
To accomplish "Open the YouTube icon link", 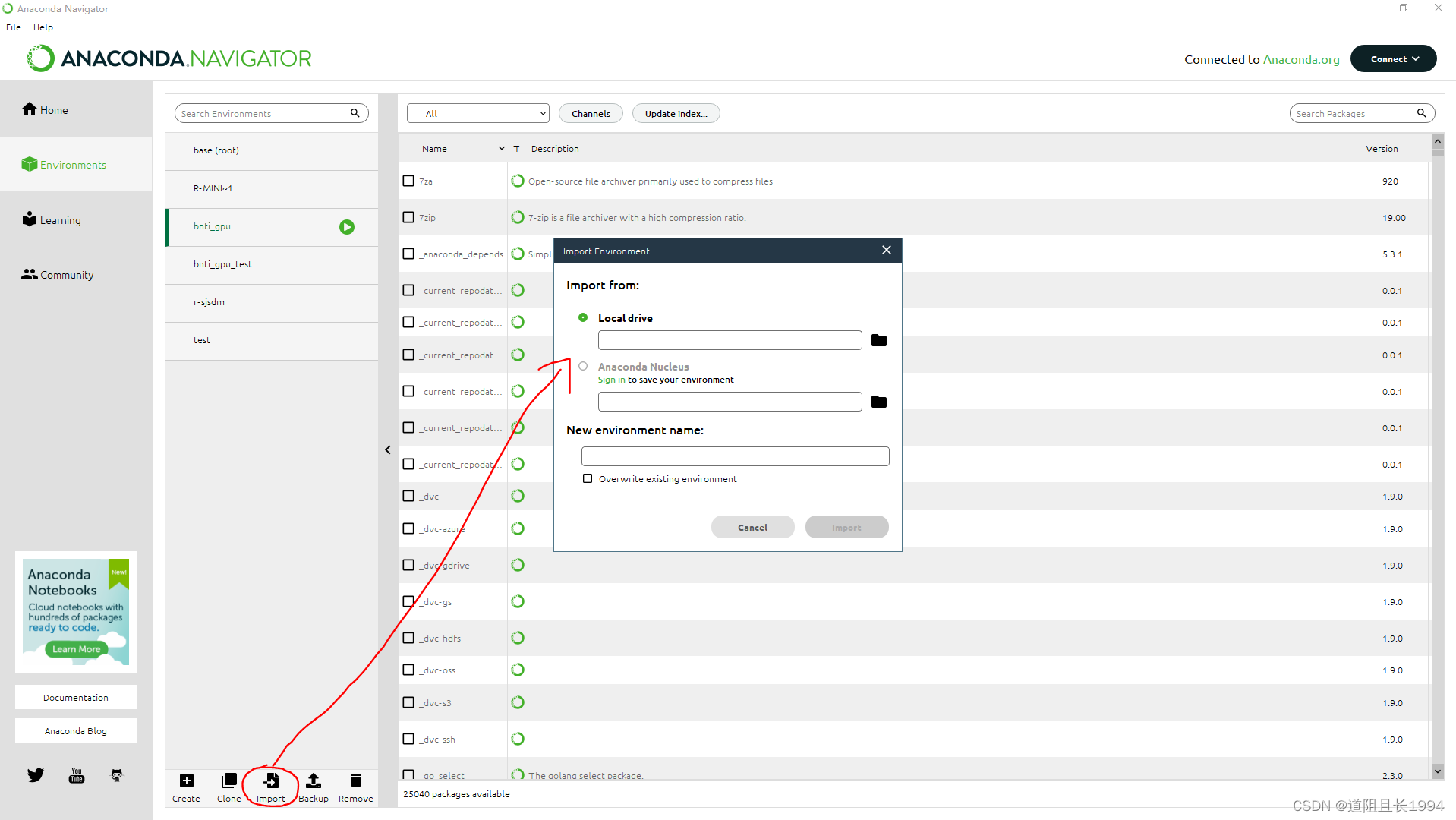I will pyautogui.click(x=77, y=775).
